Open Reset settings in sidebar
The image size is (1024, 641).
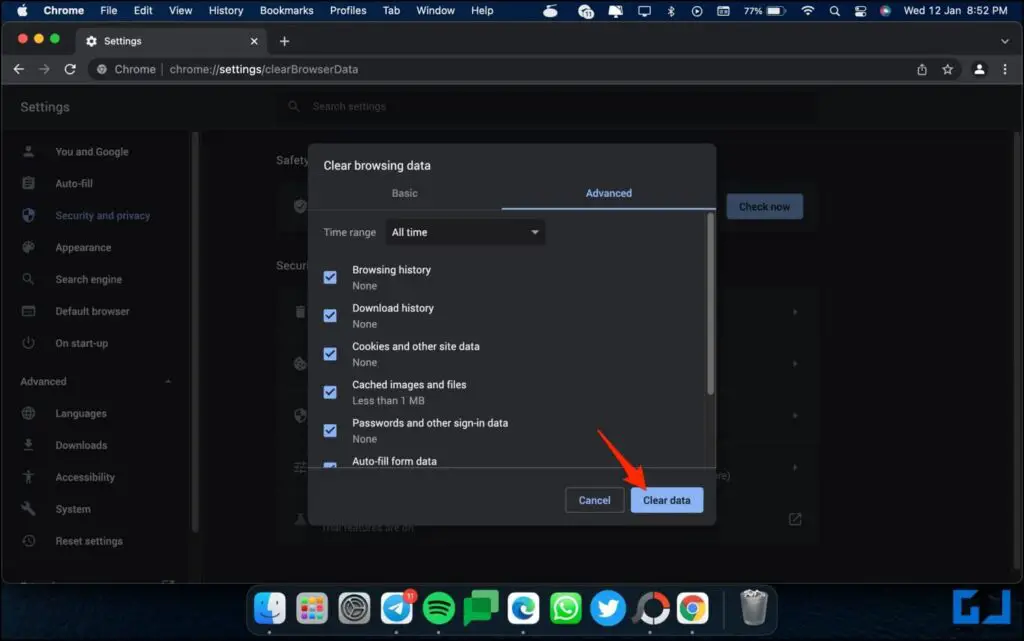click(x=89, y=541)
